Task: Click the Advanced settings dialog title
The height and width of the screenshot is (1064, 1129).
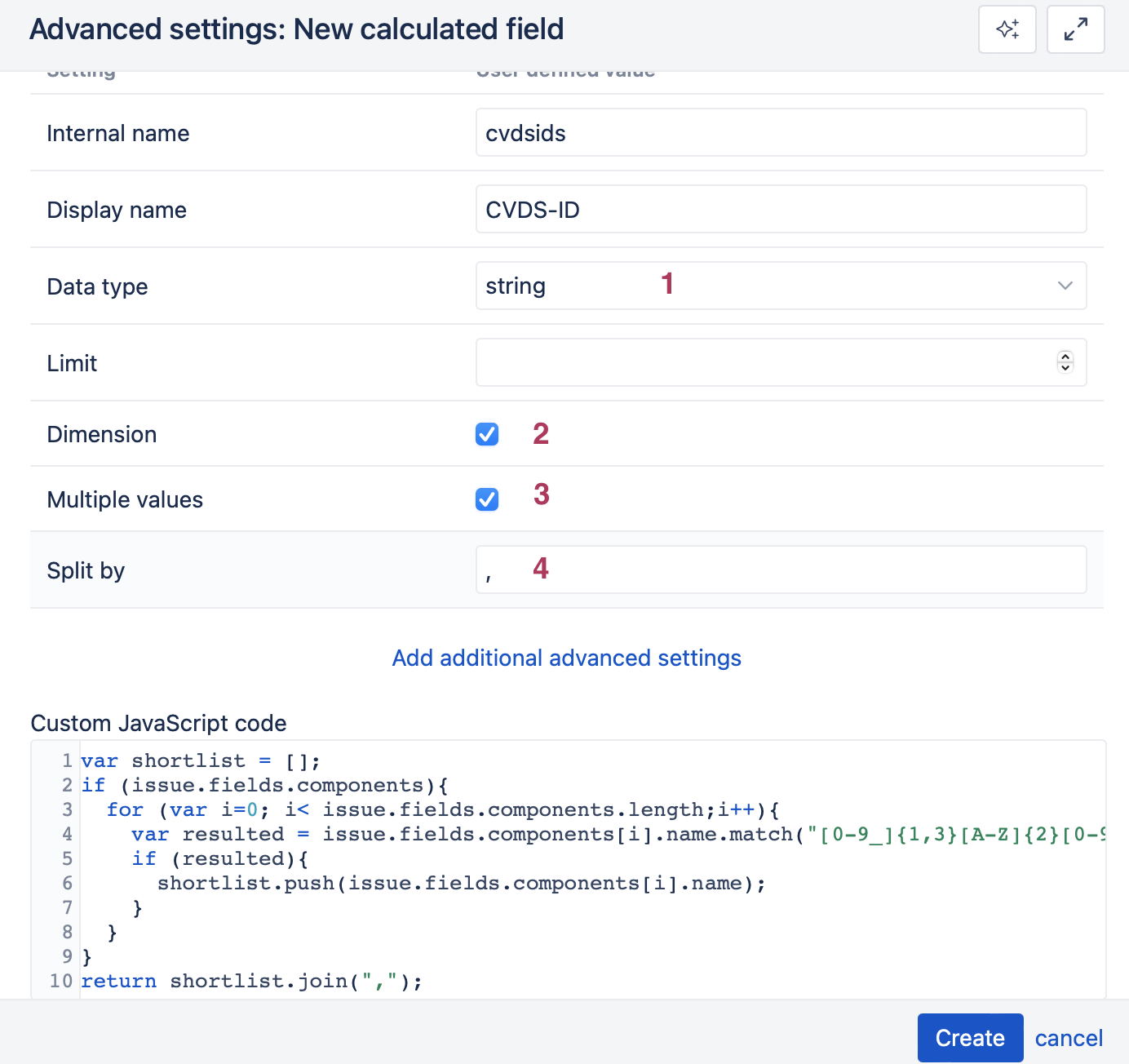Action: [296, 29]
